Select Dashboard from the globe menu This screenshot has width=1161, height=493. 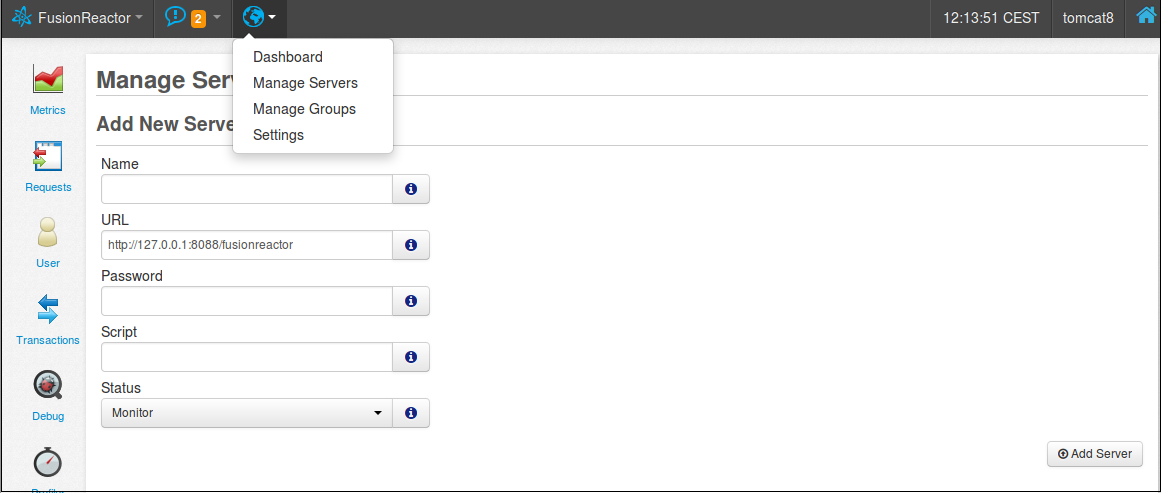[x=288, y=57]
